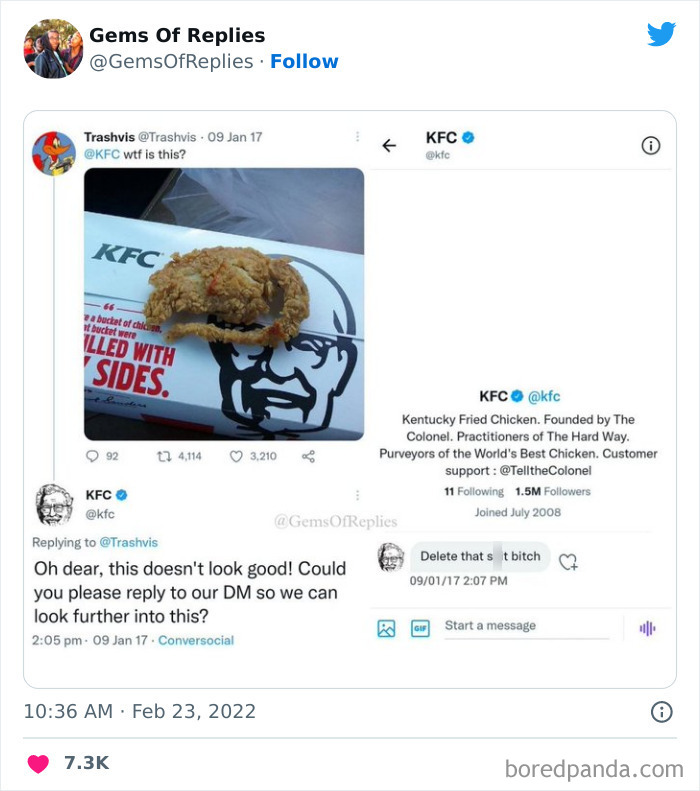Image resolution: width=700 pixels, height=791 pixels.
Task: Open the KFC conversation info icon
Action: click(651, 146)
